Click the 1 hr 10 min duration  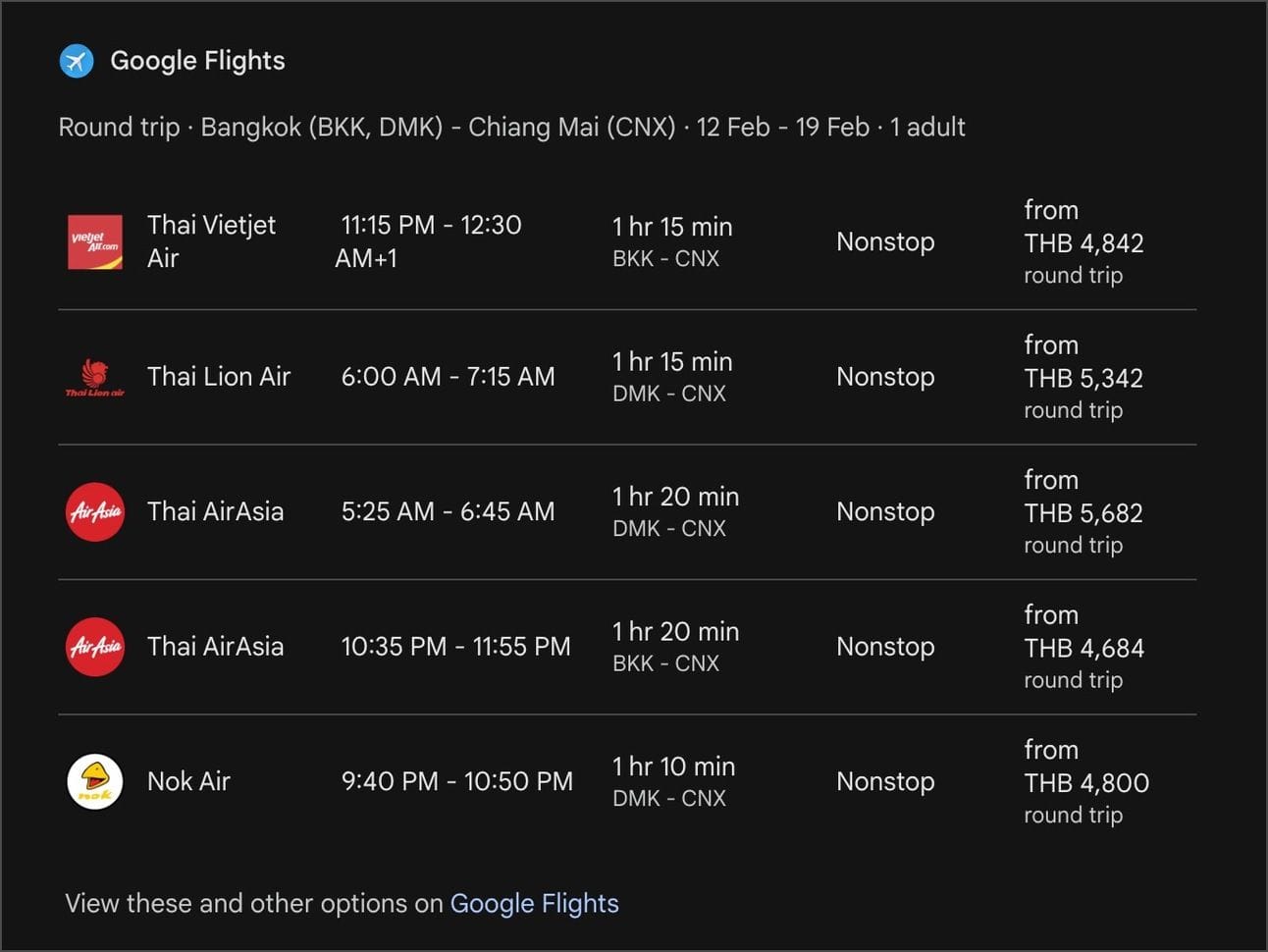[673, 767]
